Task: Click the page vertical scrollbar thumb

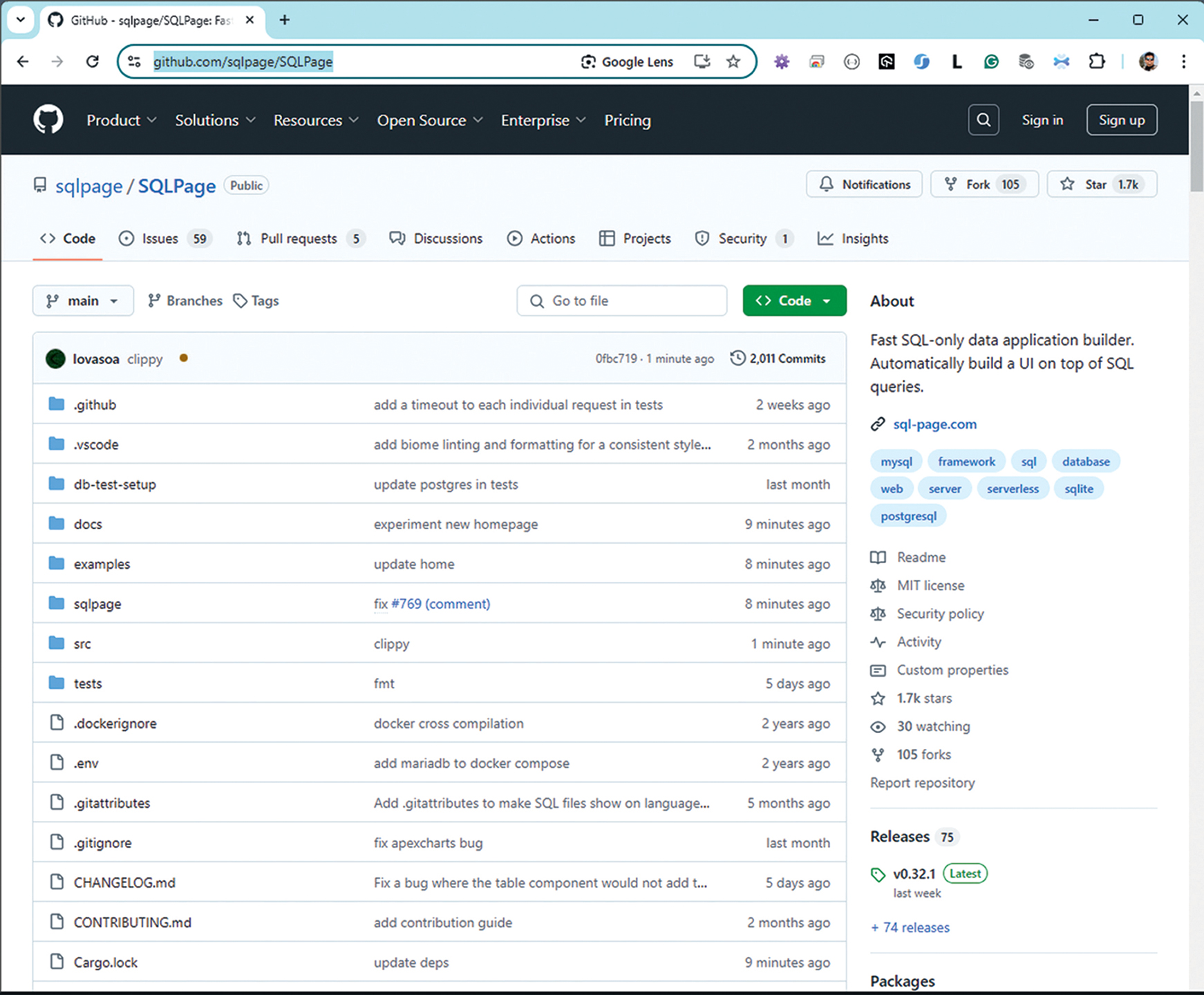Action: [x=1196, y=146]
